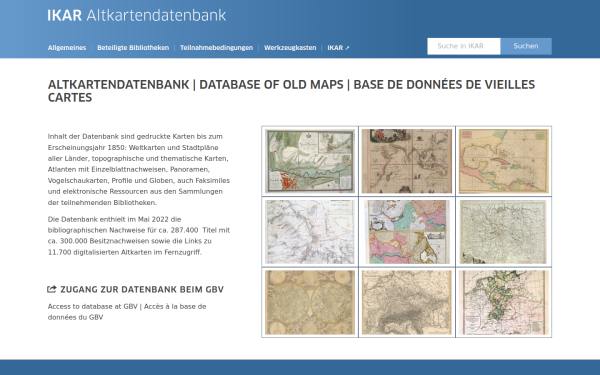Viewport: 600px width, 375px height.
Task: Open the pale gray topographic map thumbnail
Action: (x=310, y=232)
